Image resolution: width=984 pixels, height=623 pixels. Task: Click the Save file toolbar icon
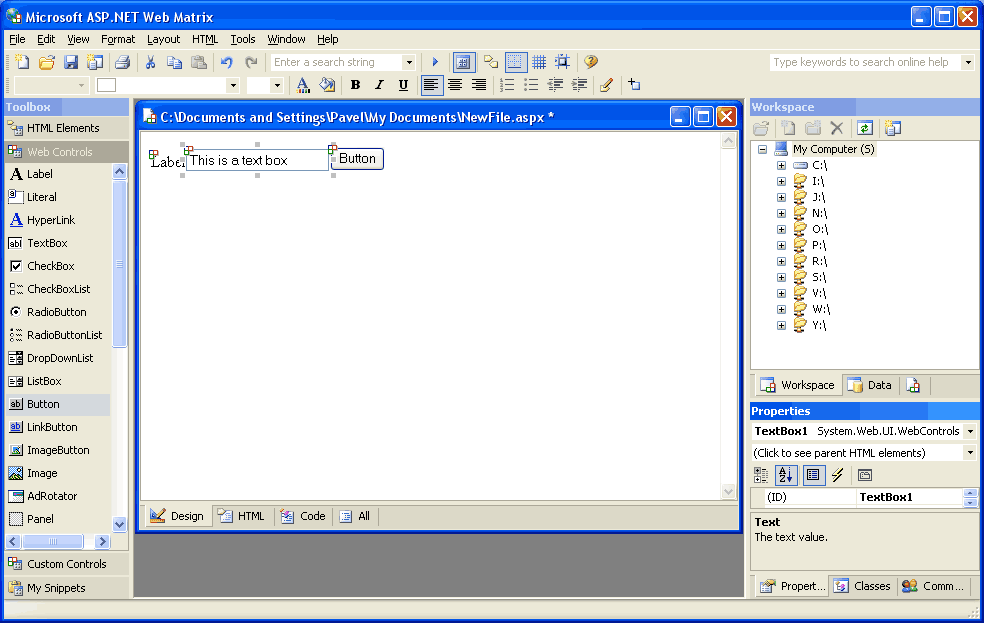click(71, 62)
